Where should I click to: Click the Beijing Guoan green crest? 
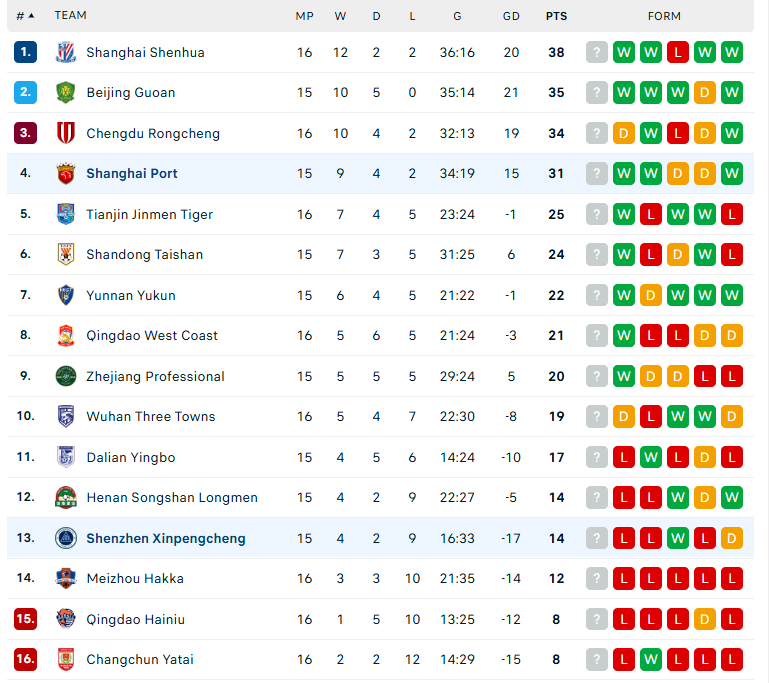(66, 93)
